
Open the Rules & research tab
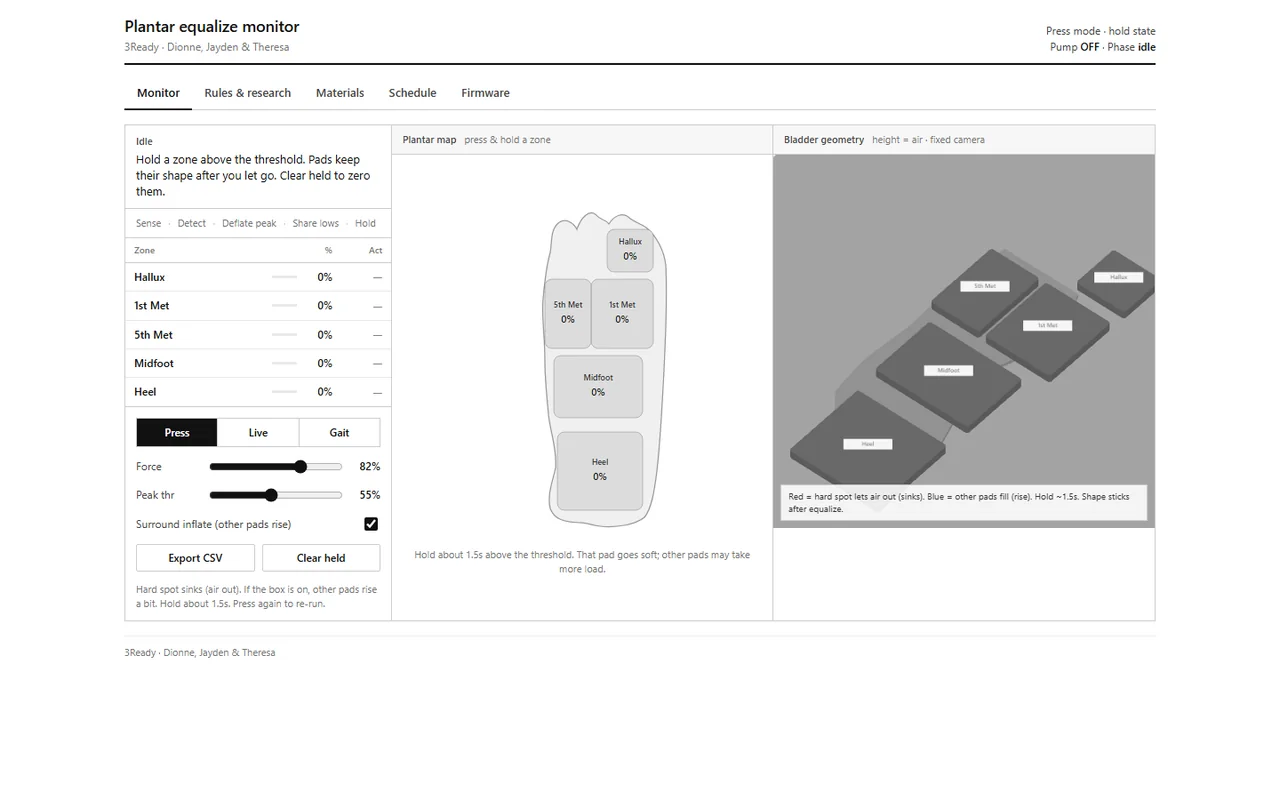point(247,93)
